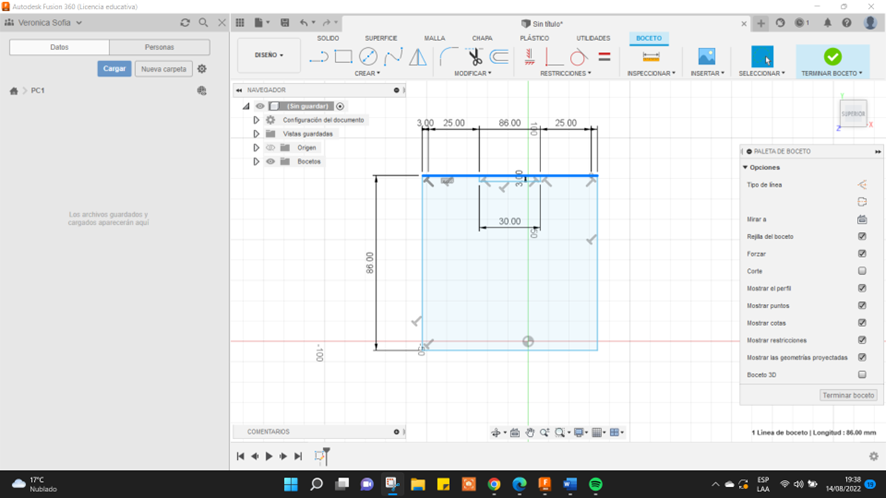Click the SUPERIOR view cube
The height and width of the screenshot is (498, 886).
[853, 114]
